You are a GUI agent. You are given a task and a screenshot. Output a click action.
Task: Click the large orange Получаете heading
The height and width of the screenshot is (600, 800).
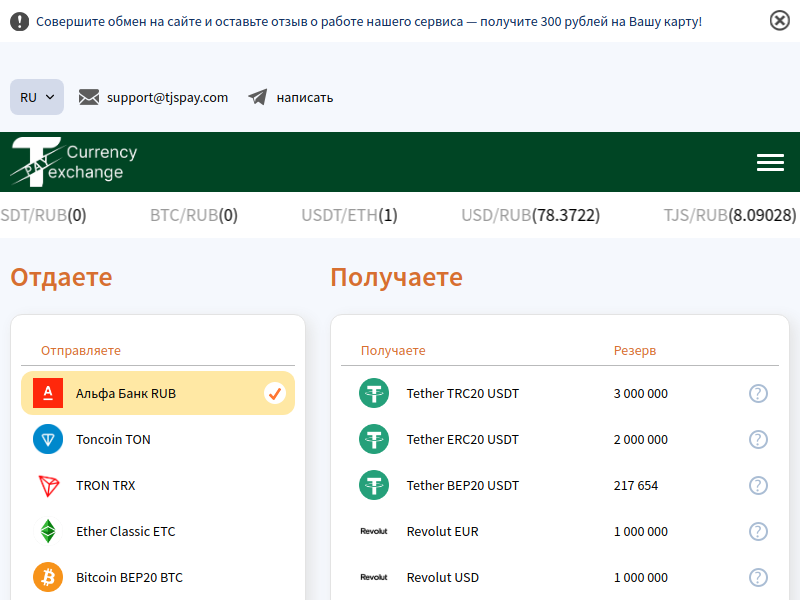tap(396, 277)
